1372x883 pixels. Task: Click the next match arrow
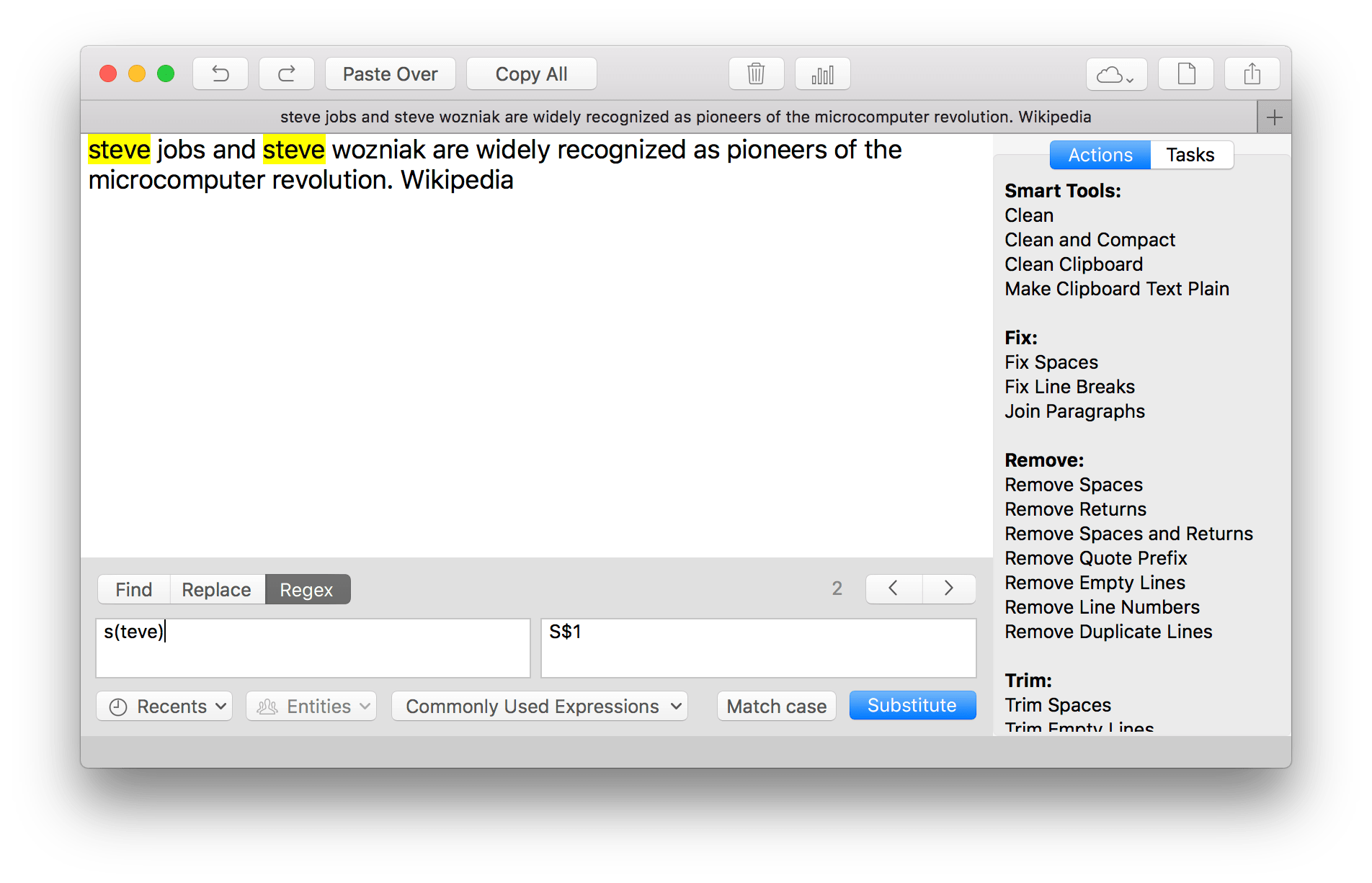coord(948,588)
